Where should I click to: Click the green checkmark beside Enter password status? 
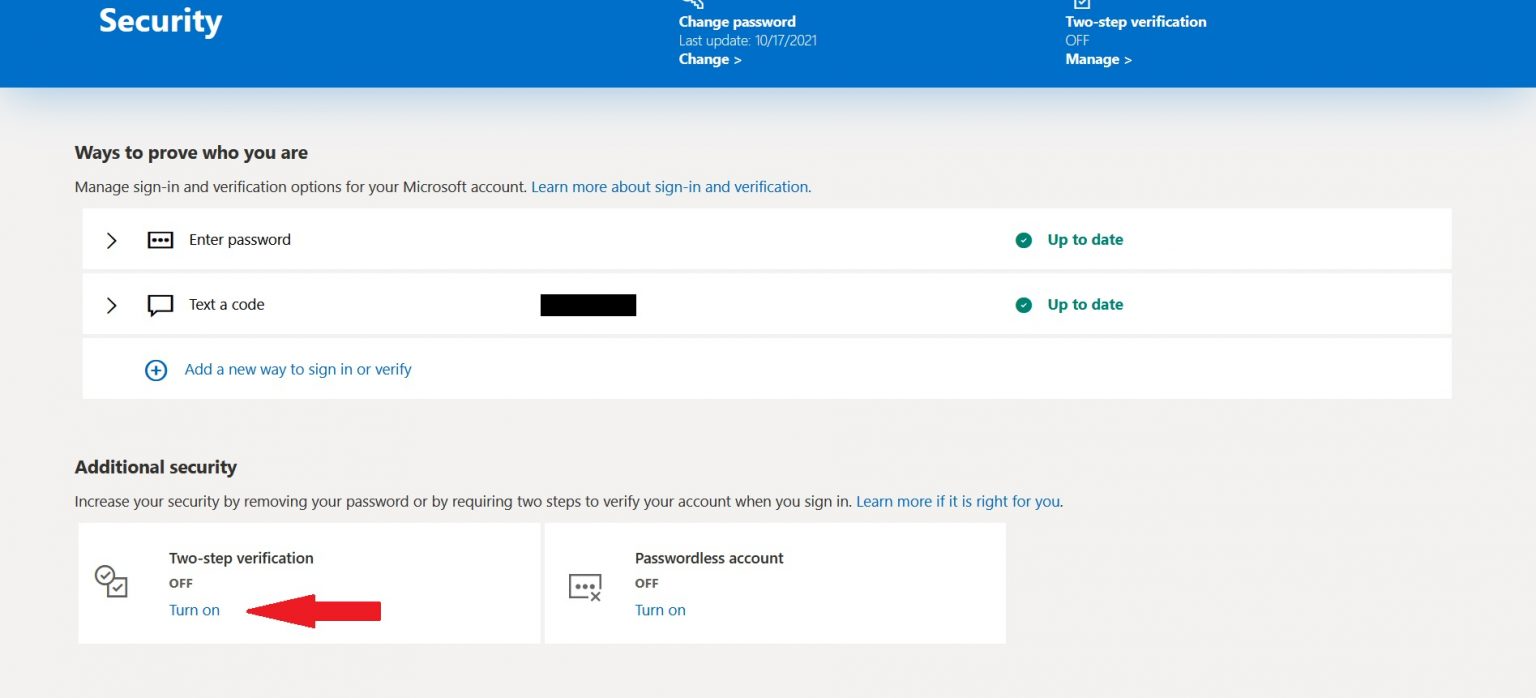(1023, 240)
